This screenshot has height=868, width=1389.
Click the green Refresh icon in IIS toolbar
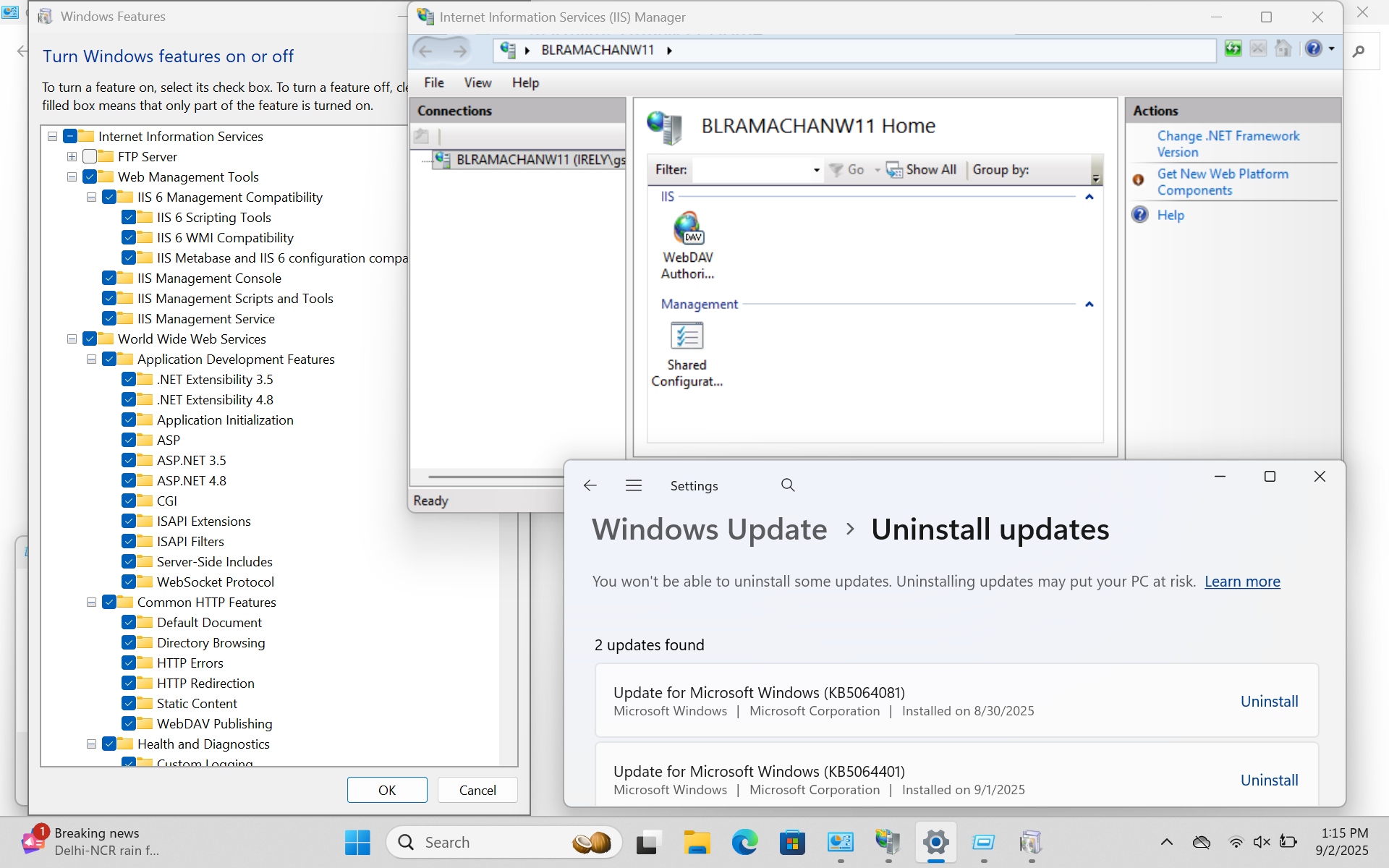[x=1233, y=48]
